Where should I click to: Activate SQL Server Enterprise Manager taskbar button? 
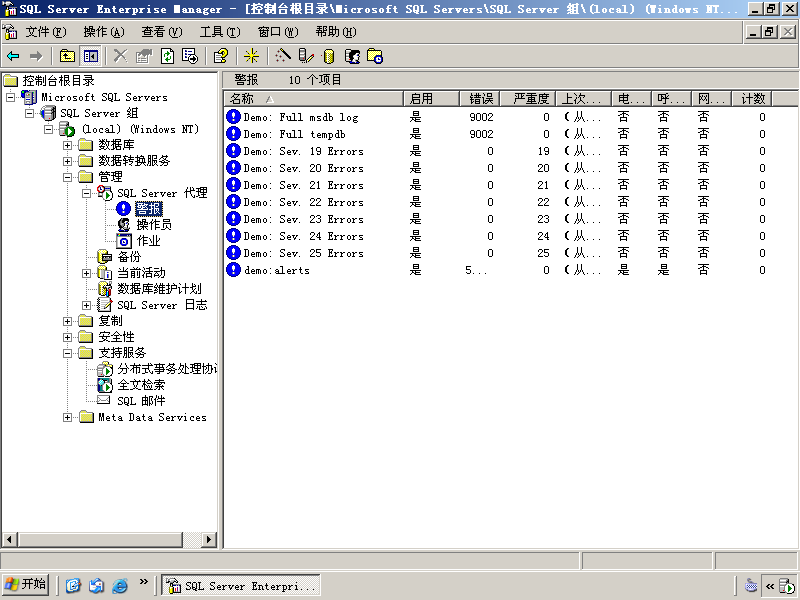point(241,585)
